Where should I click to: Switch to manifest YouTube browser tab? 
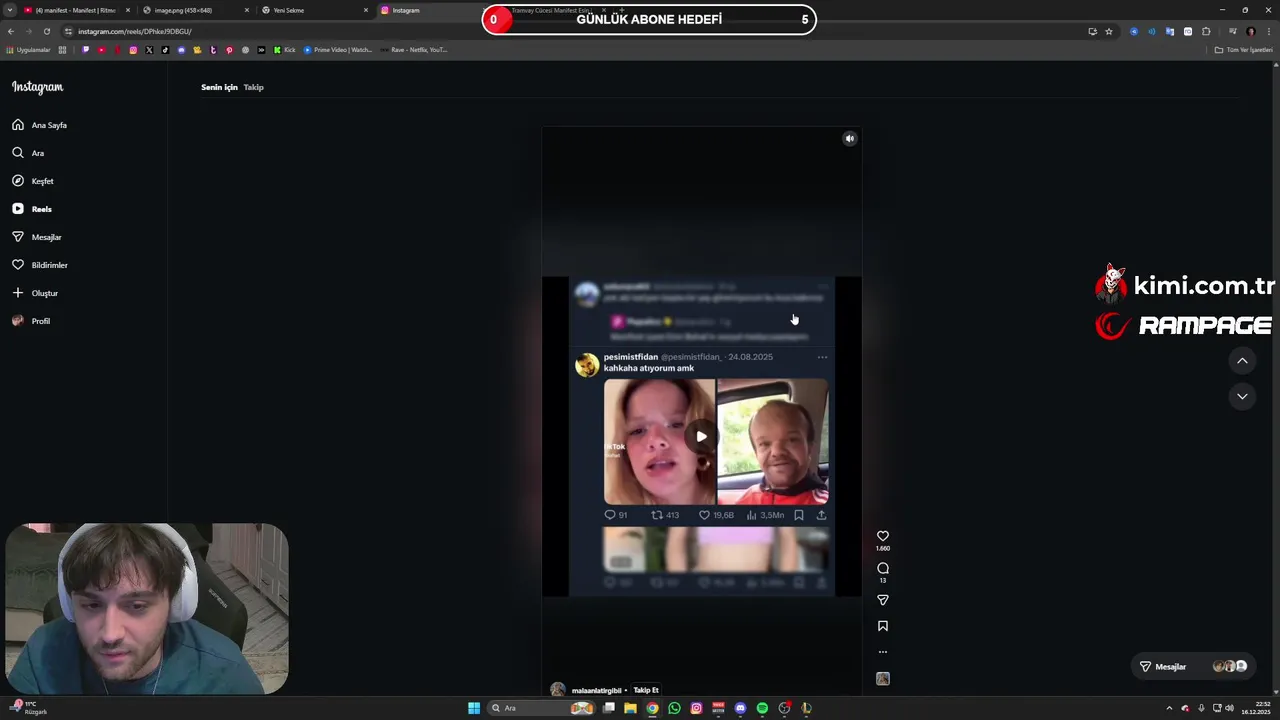click(x=75, y=10)
